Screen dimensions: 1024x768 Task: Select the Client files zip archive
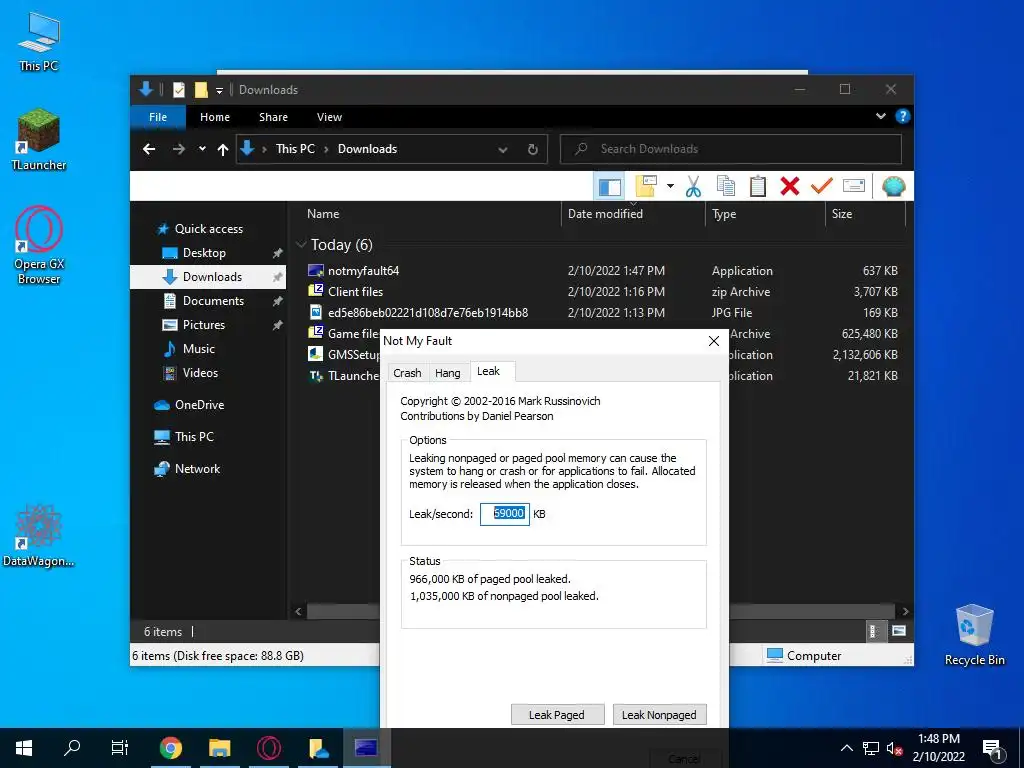(x=355, y=291)
